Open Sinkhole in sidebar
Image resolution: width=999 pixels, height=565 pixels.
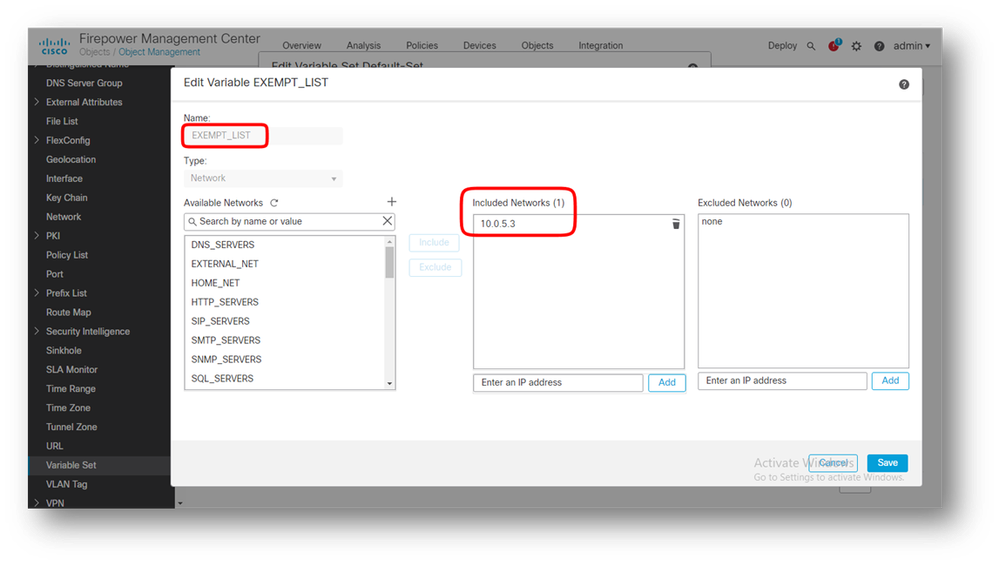click(63, 350)
